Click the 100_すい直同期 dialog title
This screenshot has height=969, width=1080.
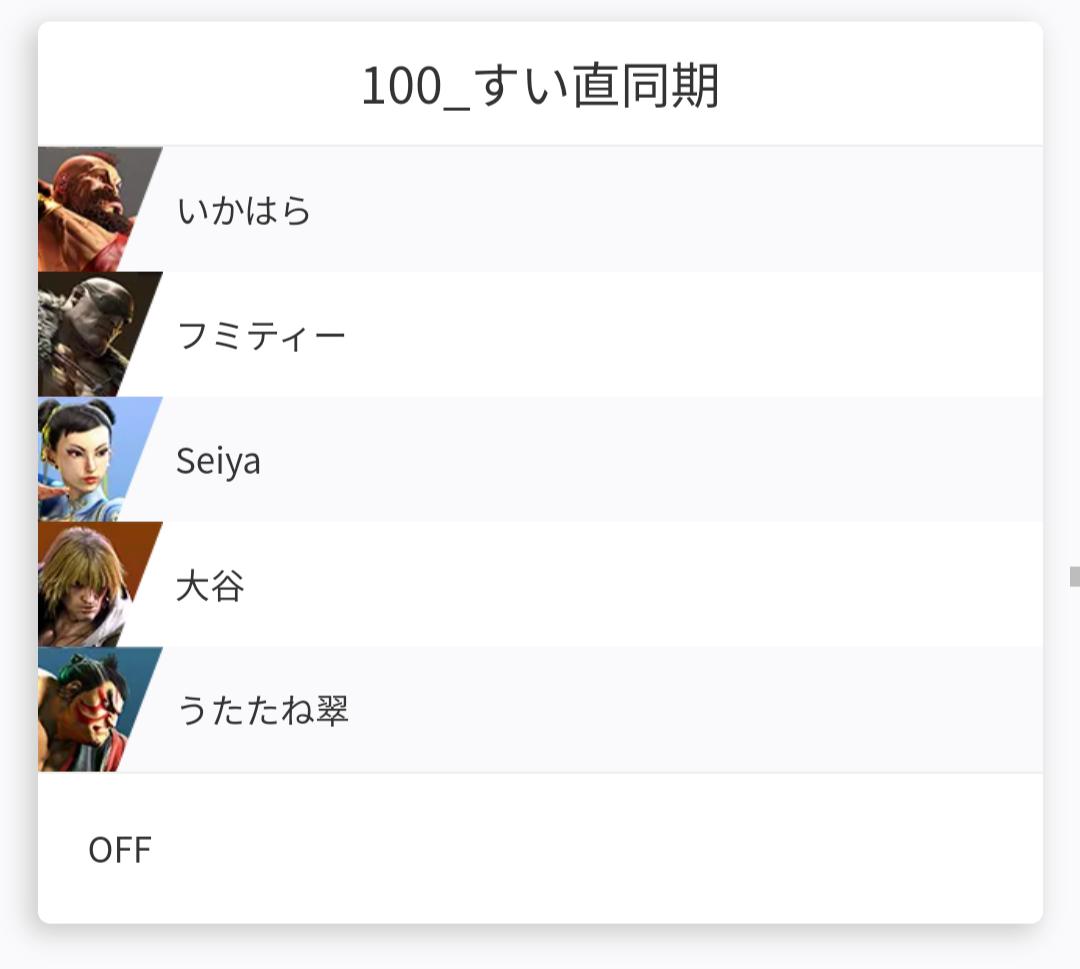(x=540, y=87)
